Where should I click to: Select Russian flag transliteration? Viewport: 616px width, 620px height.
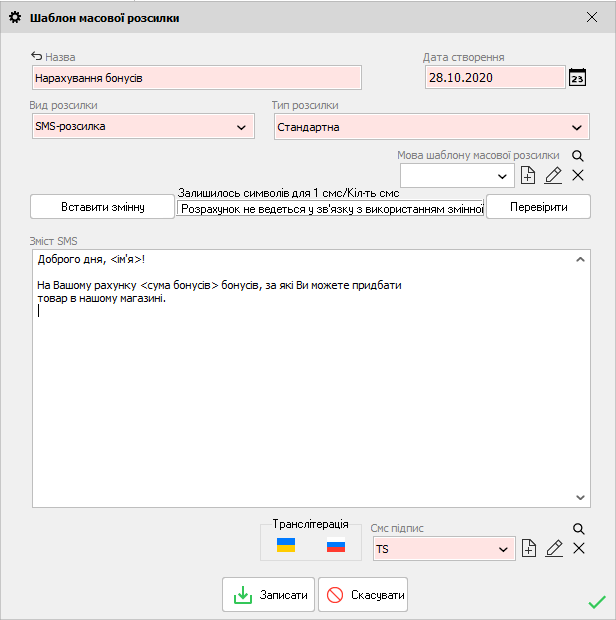click(x=336, y=546)
